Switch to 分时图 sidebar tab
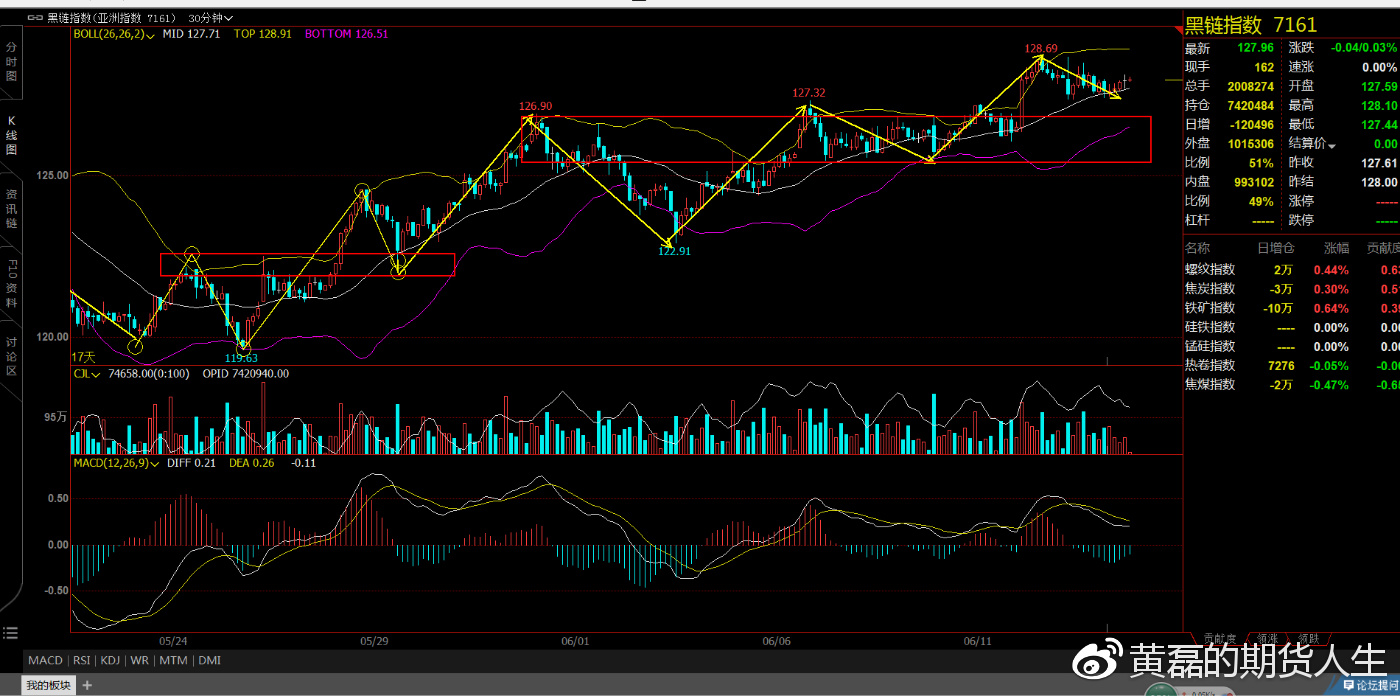Image resolution: width=1400 pixels, height=696 pixels. [11, 62]
